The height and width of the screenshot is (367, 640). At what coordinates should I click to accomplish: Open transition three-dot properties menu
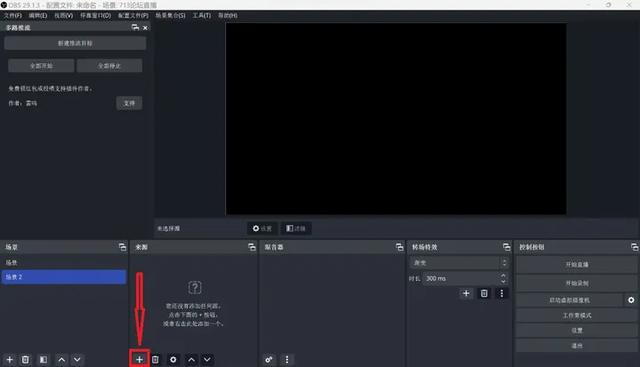click(x=502, y=293)
